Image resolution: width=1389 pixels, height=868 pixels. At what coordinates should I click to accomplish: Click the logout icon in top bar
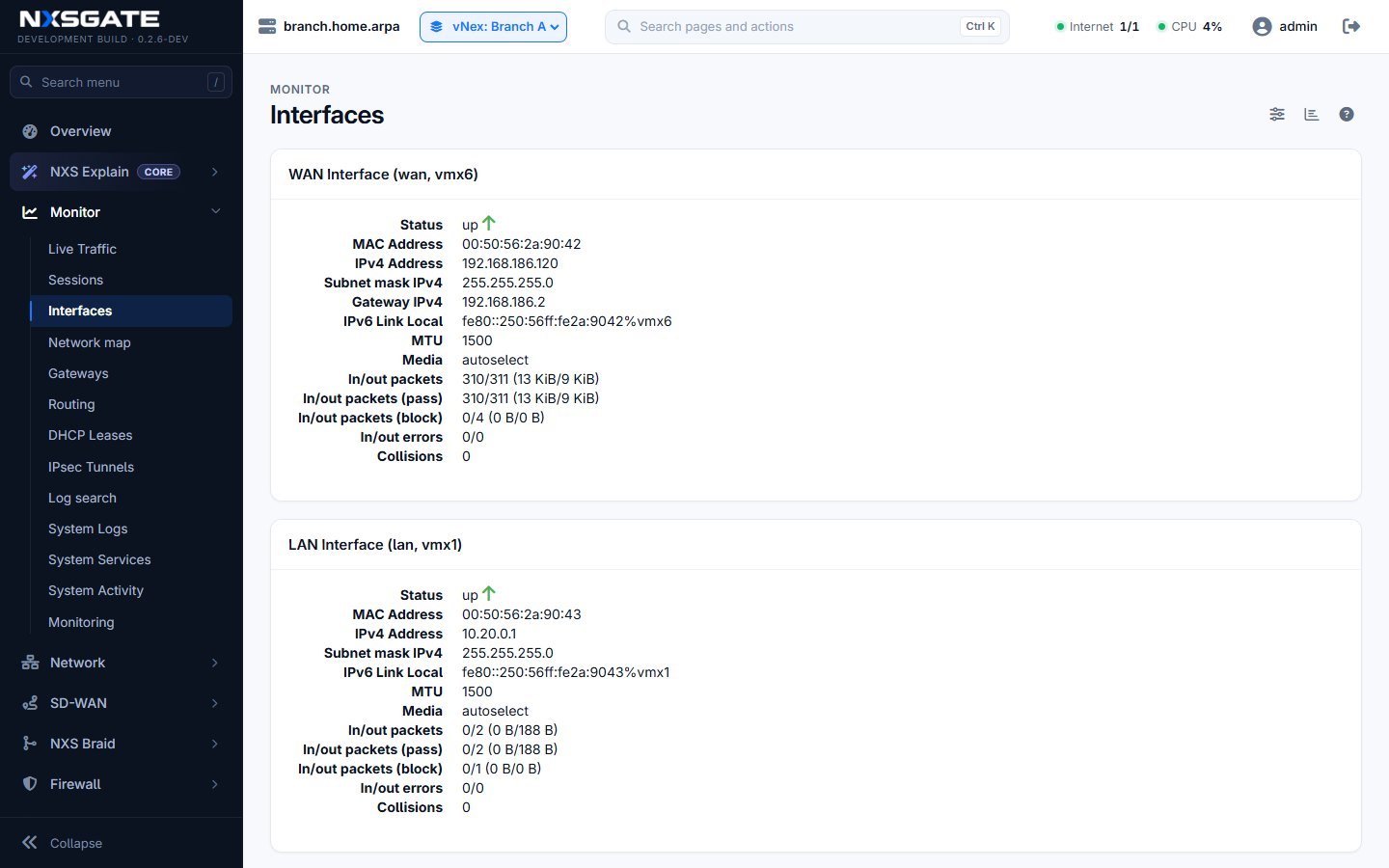coord(1351,26)
